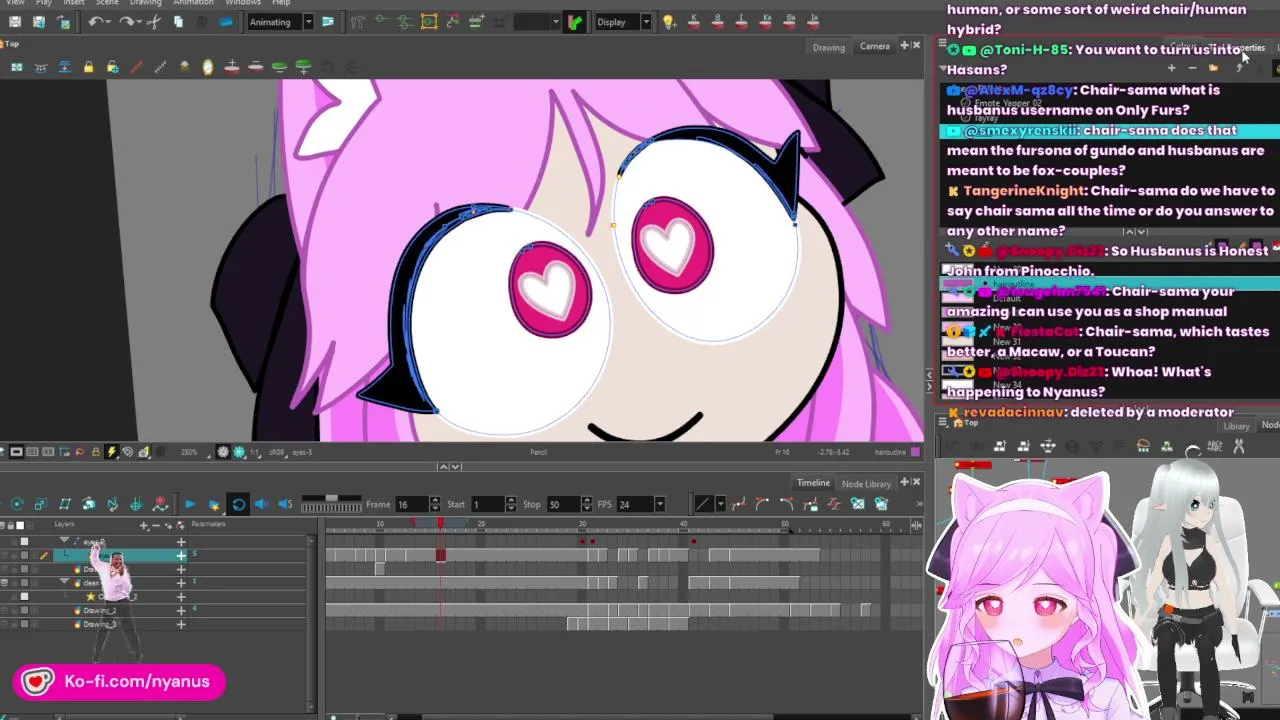The height and width of the screenshot is (720, 1280).
Task: Click the peg icon labeled K
Action: (693, 22)
